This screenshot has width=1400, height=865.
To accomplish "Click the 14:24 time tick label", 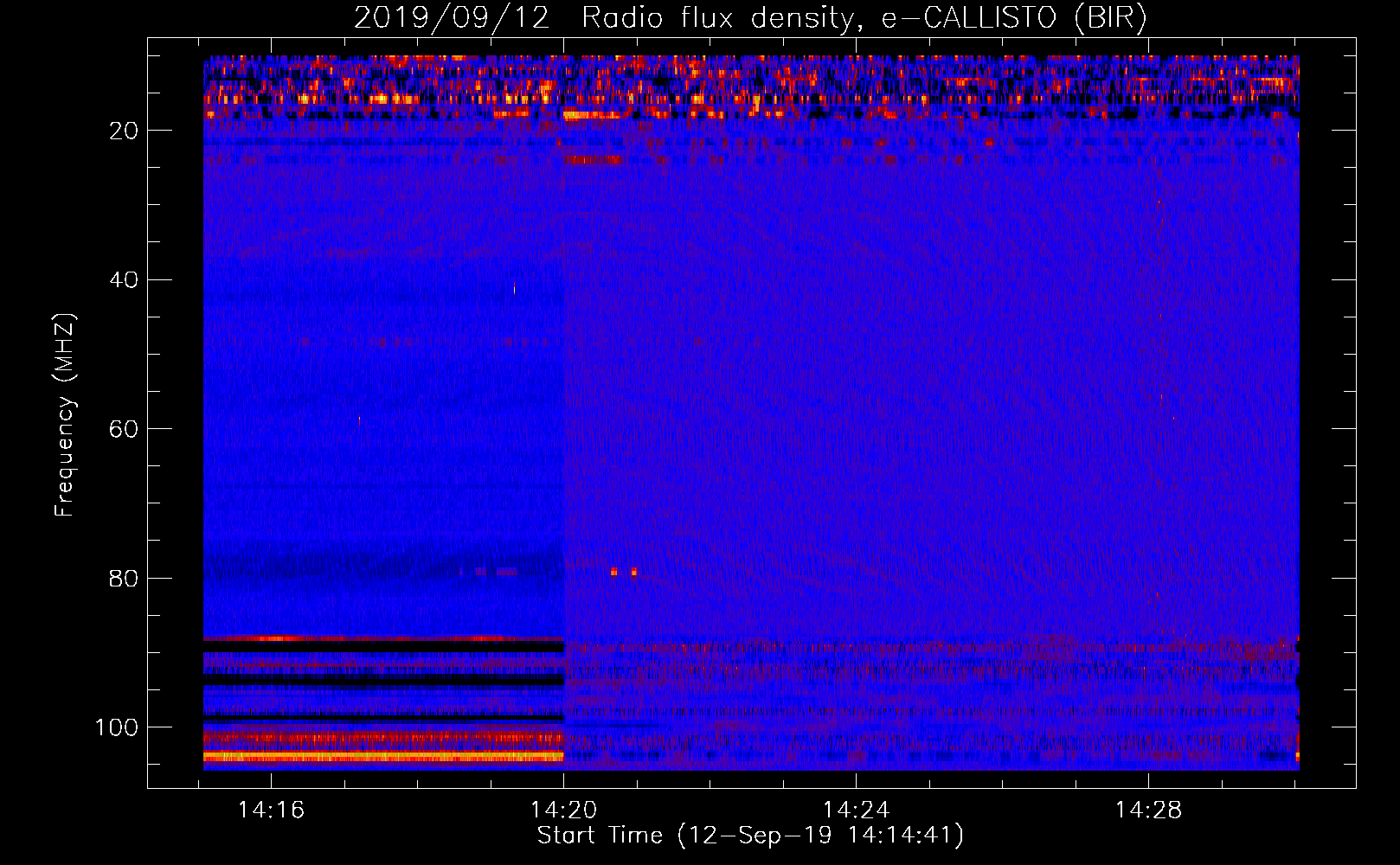I will pos(856,811).
